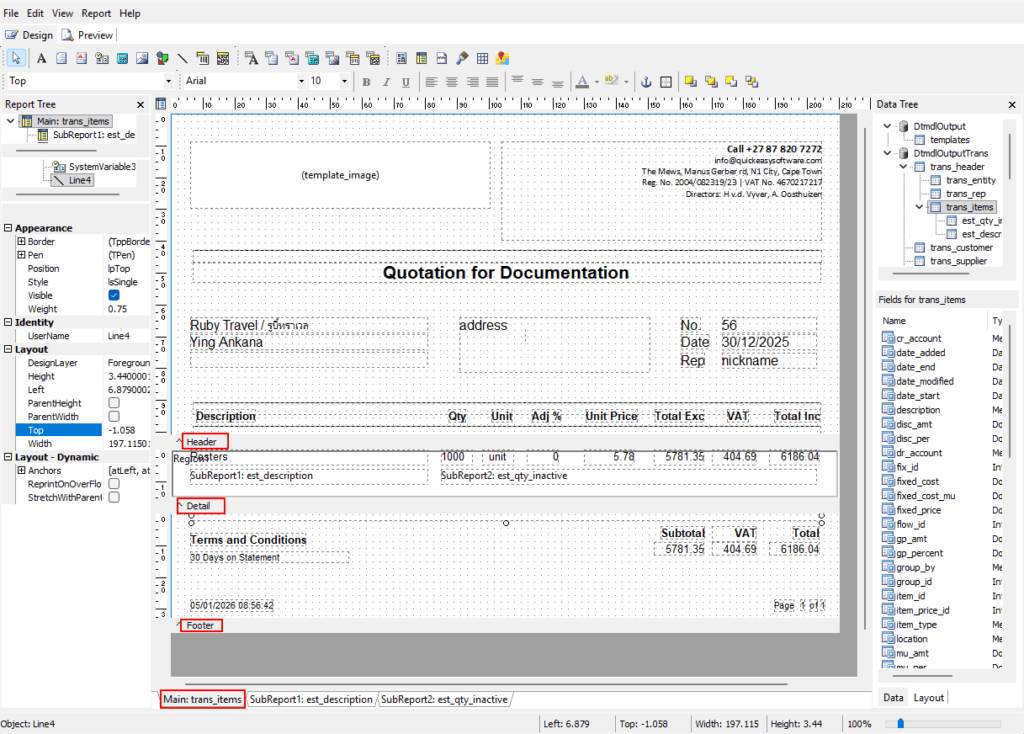Uncheck the Visible property checkbox
Viewport: 1024px width, 734px height.
pos(114,296)
